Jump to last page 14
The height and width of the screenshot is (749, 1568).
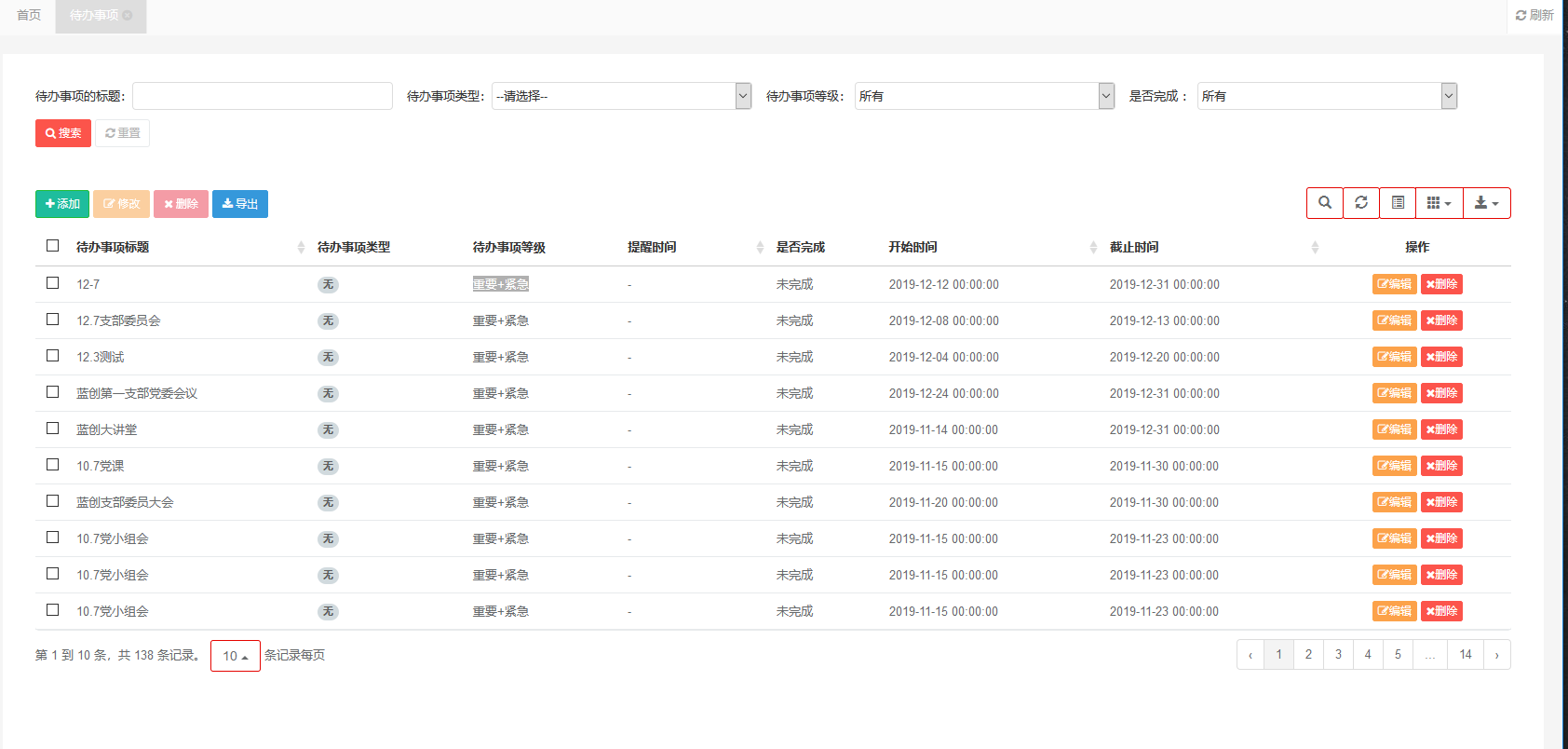(x=1466, y=655)
